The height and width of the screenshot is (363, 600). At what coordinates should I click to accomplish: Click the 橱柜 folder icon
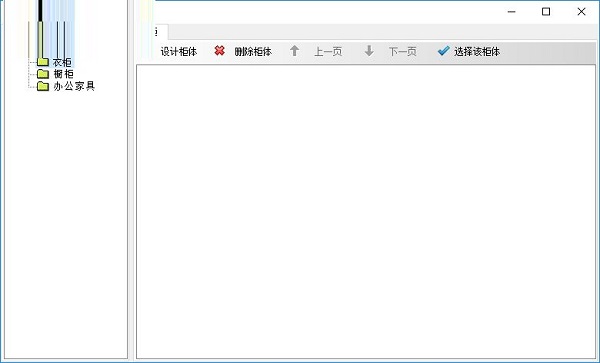[x=43, y=74]
